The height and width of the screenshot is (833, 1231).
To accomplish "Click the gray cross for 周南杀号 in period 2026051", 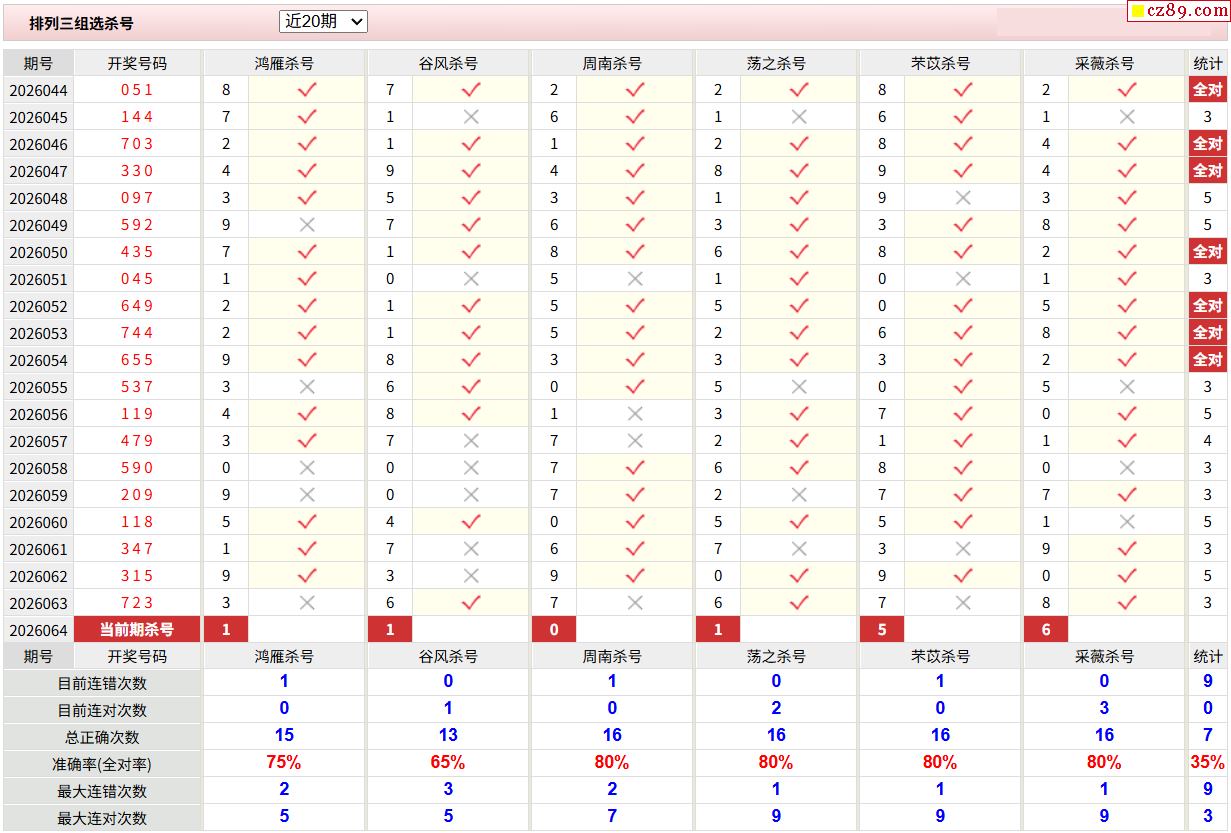I will click(x=635, y=279).
